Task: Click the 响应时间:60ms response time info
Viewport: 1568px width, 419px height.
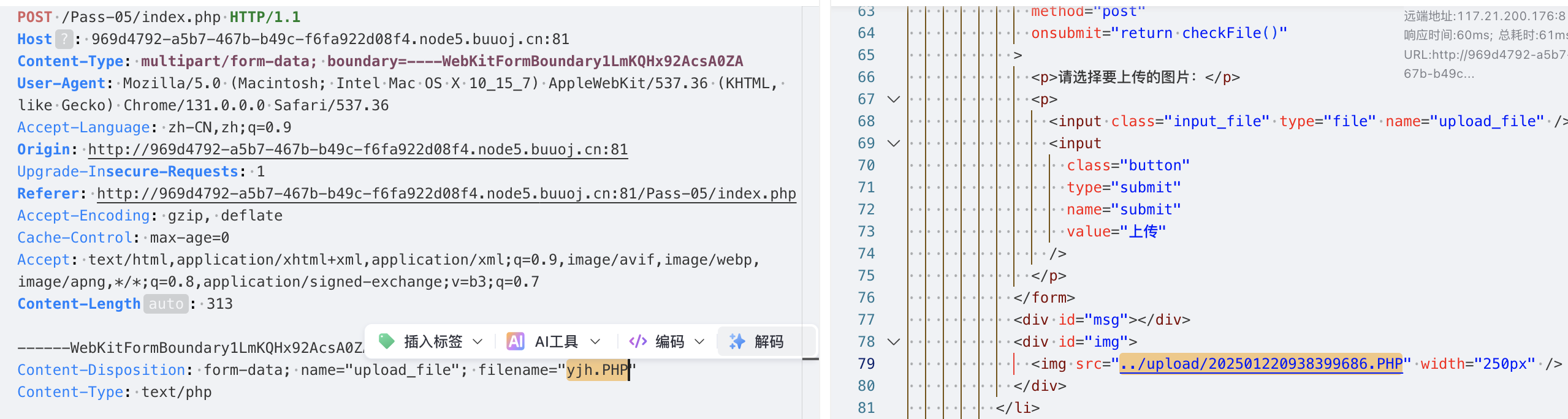Action: (1447, 36)
